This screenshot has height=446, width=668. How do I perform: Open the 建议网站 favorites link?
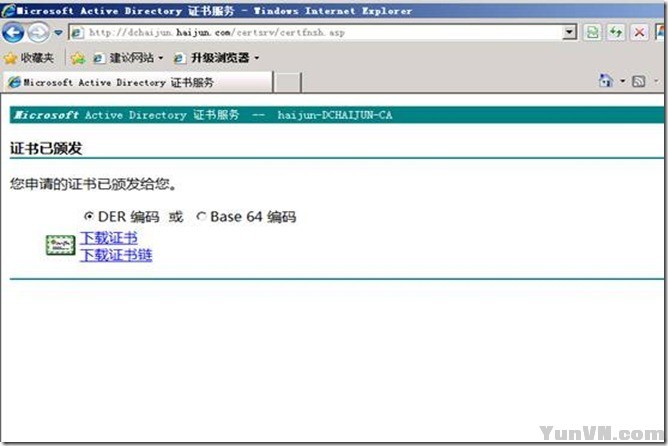tap(128, 58)
